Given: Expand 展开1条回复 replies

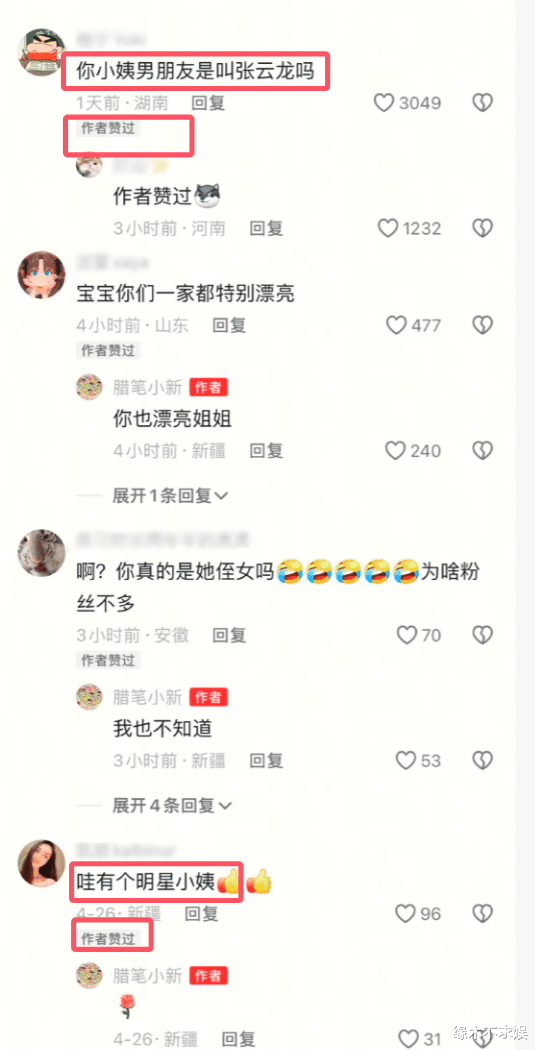Looking at the screenshot, I should [170, 496].
